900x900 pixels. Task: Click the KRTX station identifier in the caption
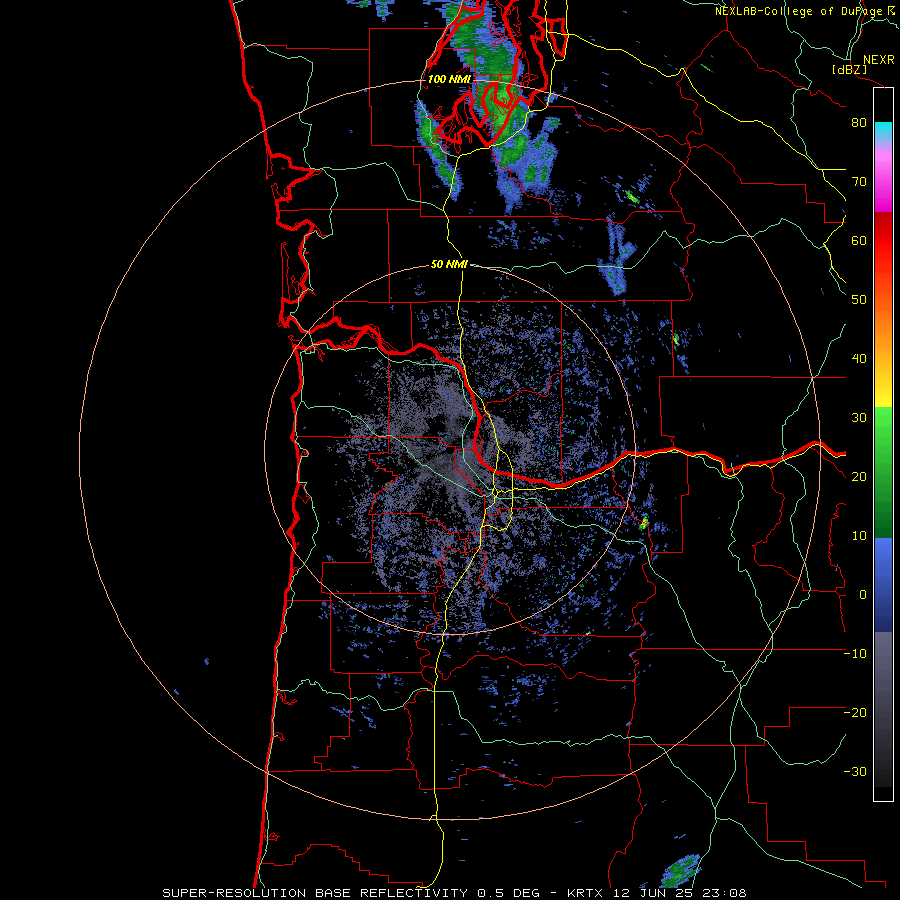[587, 893]
